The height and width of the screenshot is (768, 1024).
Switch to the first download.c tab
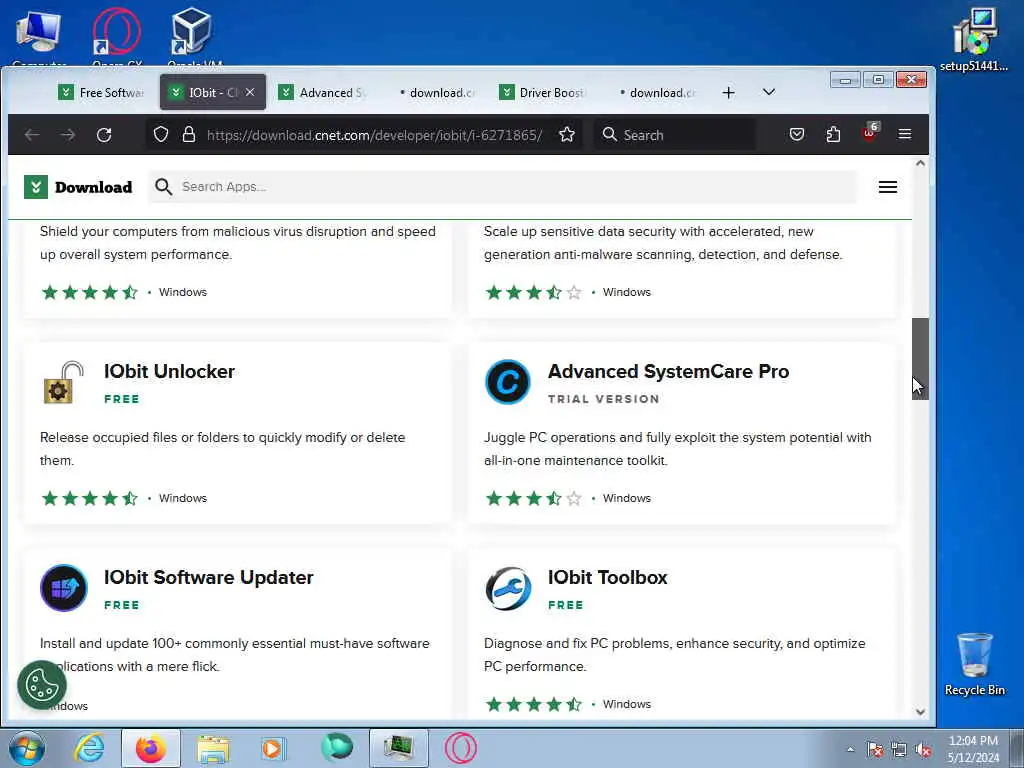tap(434, 93)
